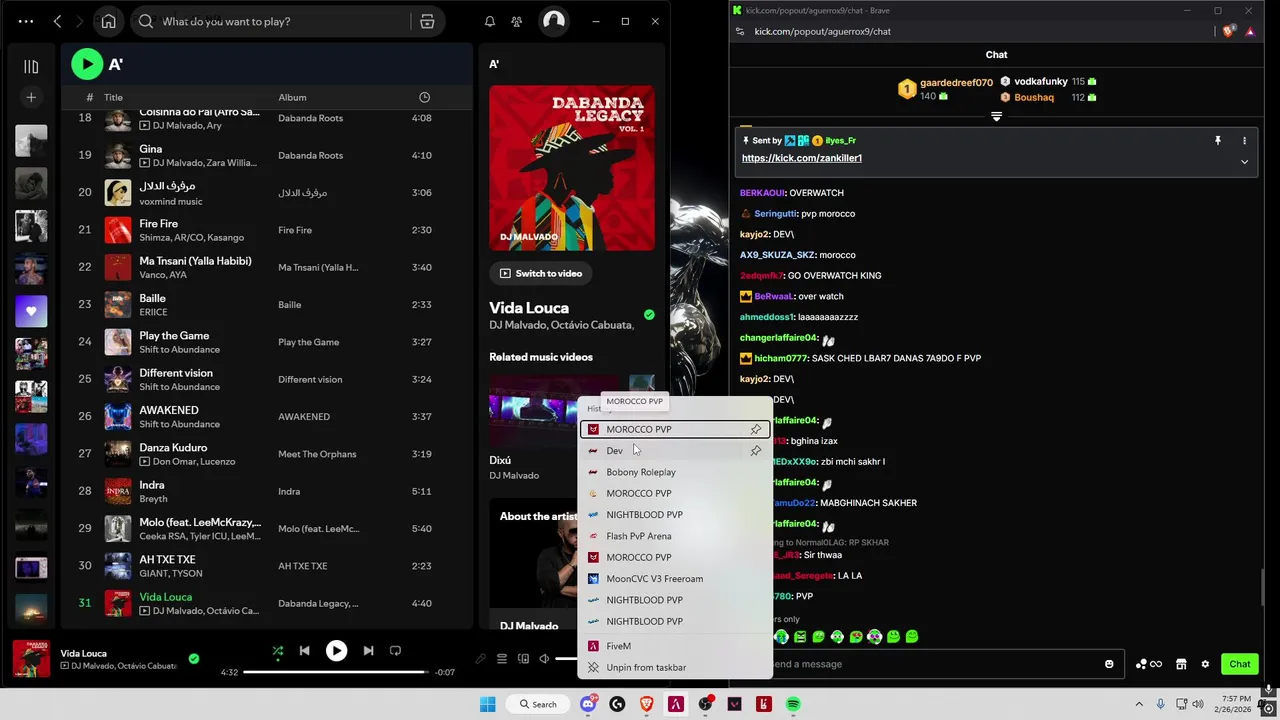This screenshot has height=720, width=1280.
Task: Open channel points icon in Kick chat
Action: [x=1148, y=664]
